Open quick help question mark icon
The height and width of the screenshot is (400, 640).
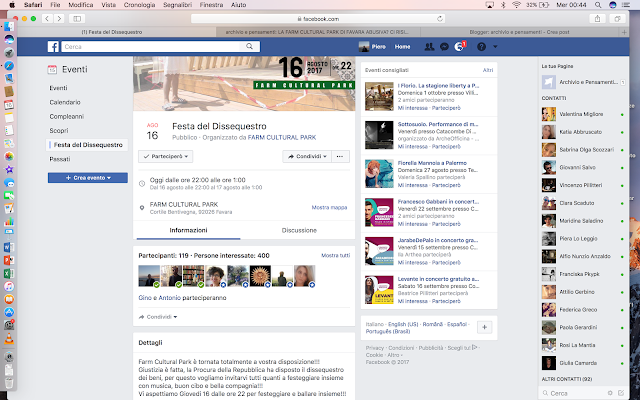[481, 47]
